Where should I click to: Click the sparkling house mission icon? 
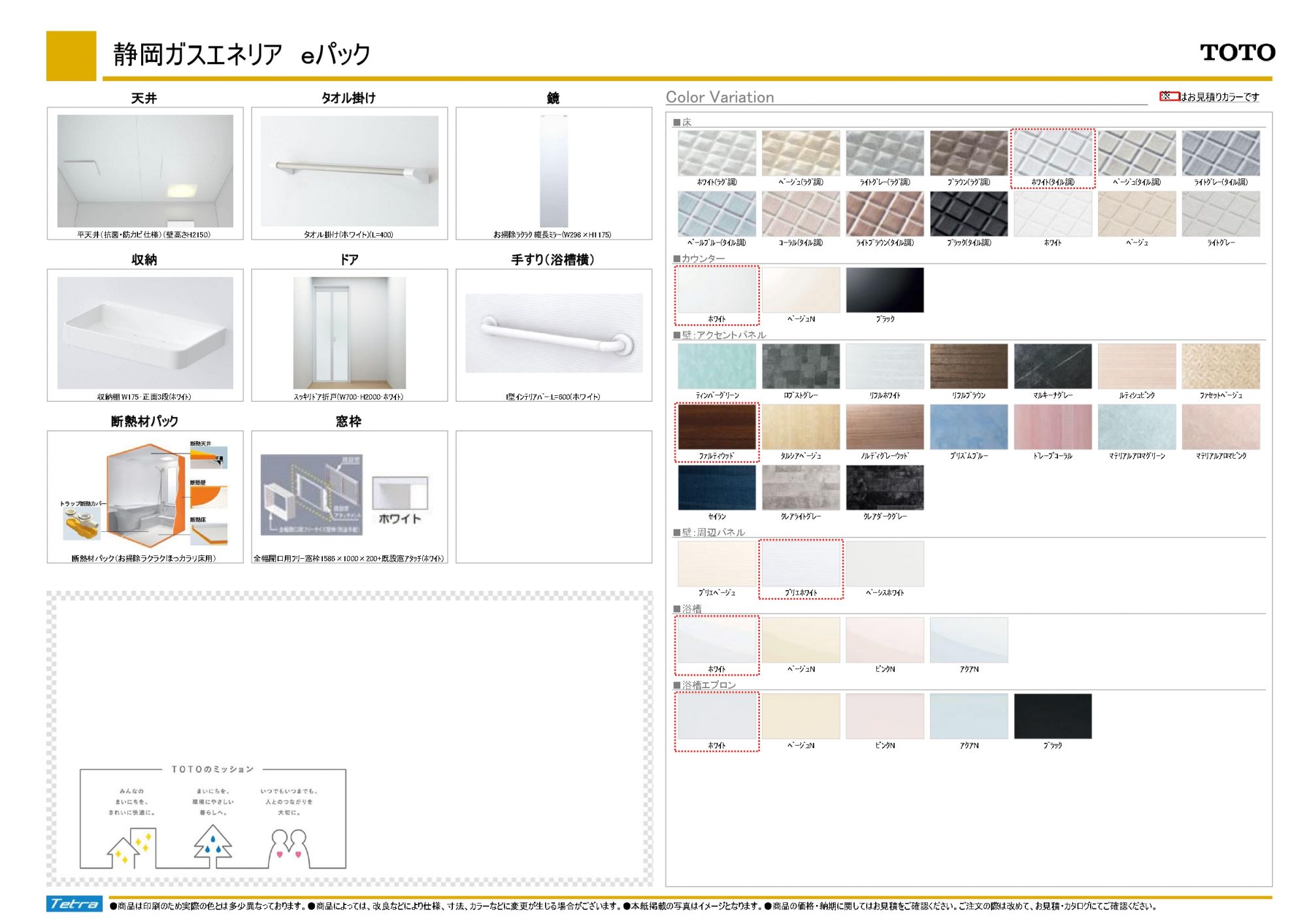click(133, 848)
